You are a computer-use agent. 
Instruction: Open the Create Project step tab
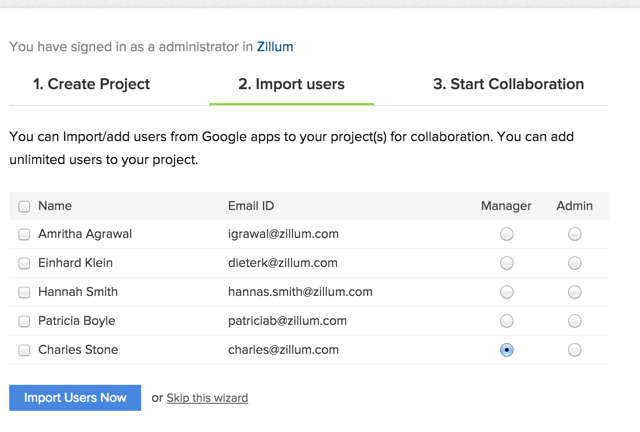pos(91,84)
